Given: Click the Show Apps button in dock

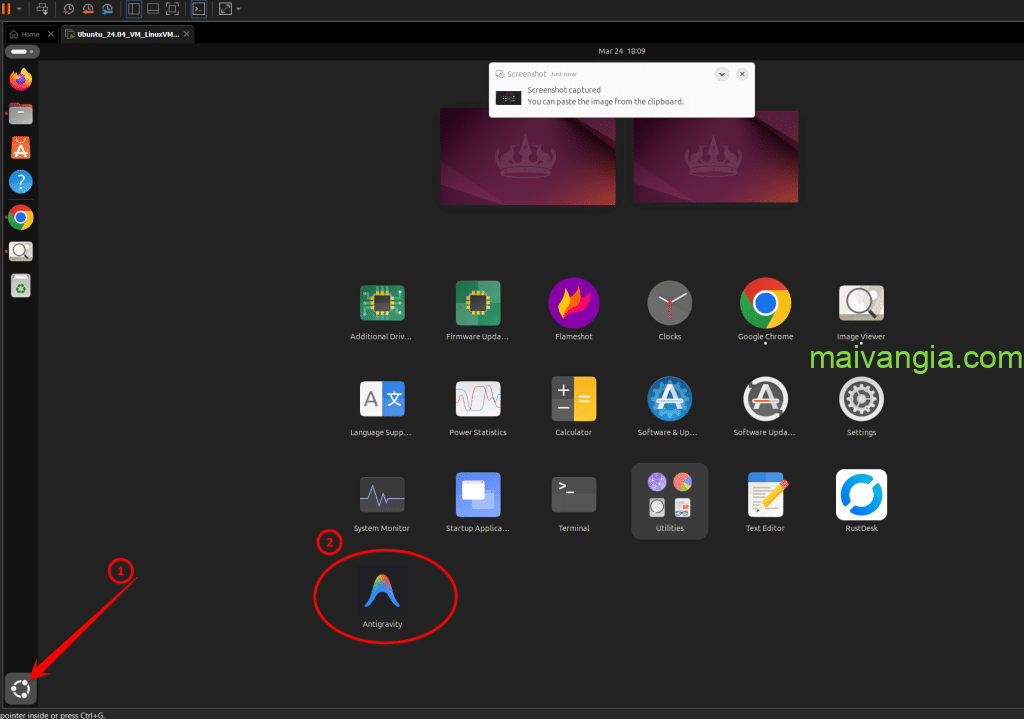Looking at the screenshot, I should click(21, 688).
